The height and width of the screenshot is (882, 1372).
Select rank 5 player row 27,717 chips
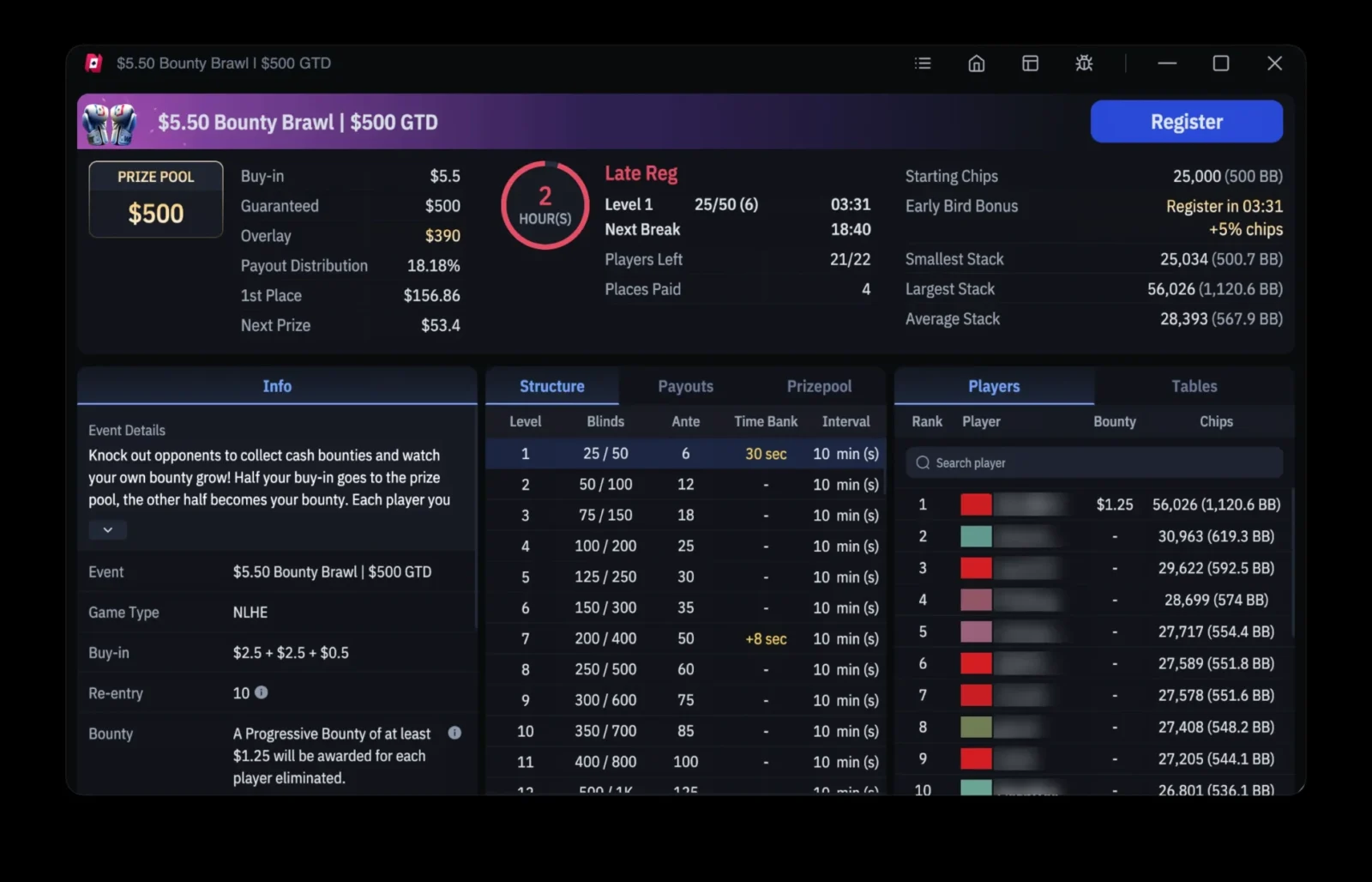tap(1094, 631)
